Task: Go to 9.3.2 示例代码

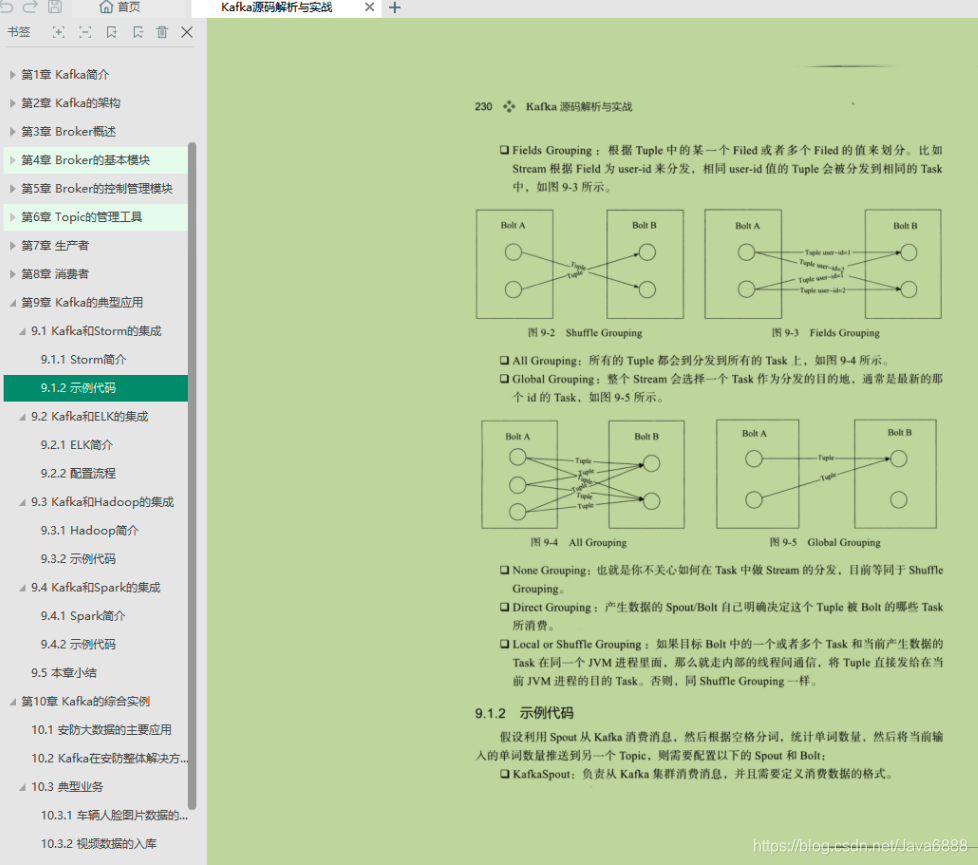Action: [x=78, y=559]
